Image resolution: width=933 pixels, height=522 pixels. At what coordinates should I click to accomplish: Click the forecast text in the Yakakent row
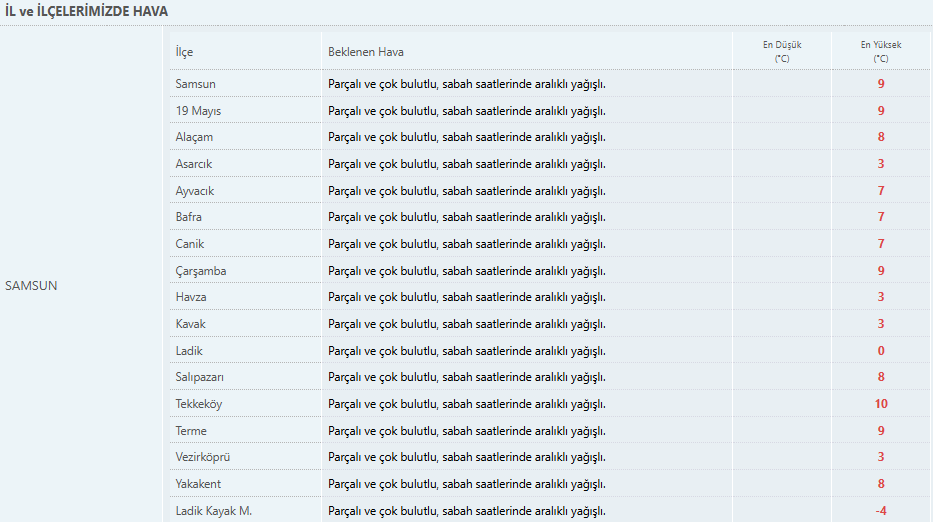point(466,484)
